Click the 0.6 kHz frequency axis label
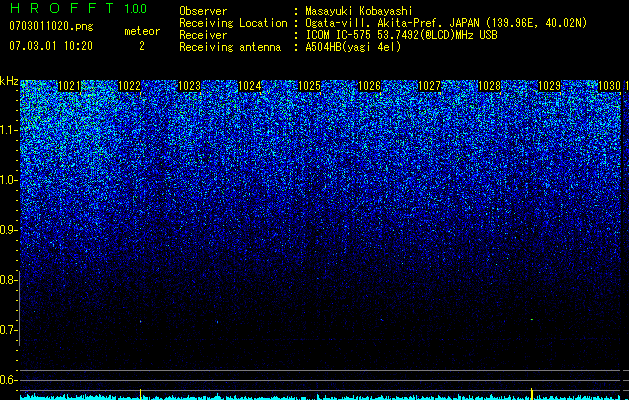629x400 pixels. pyautogui.click(x=8, y=380)
